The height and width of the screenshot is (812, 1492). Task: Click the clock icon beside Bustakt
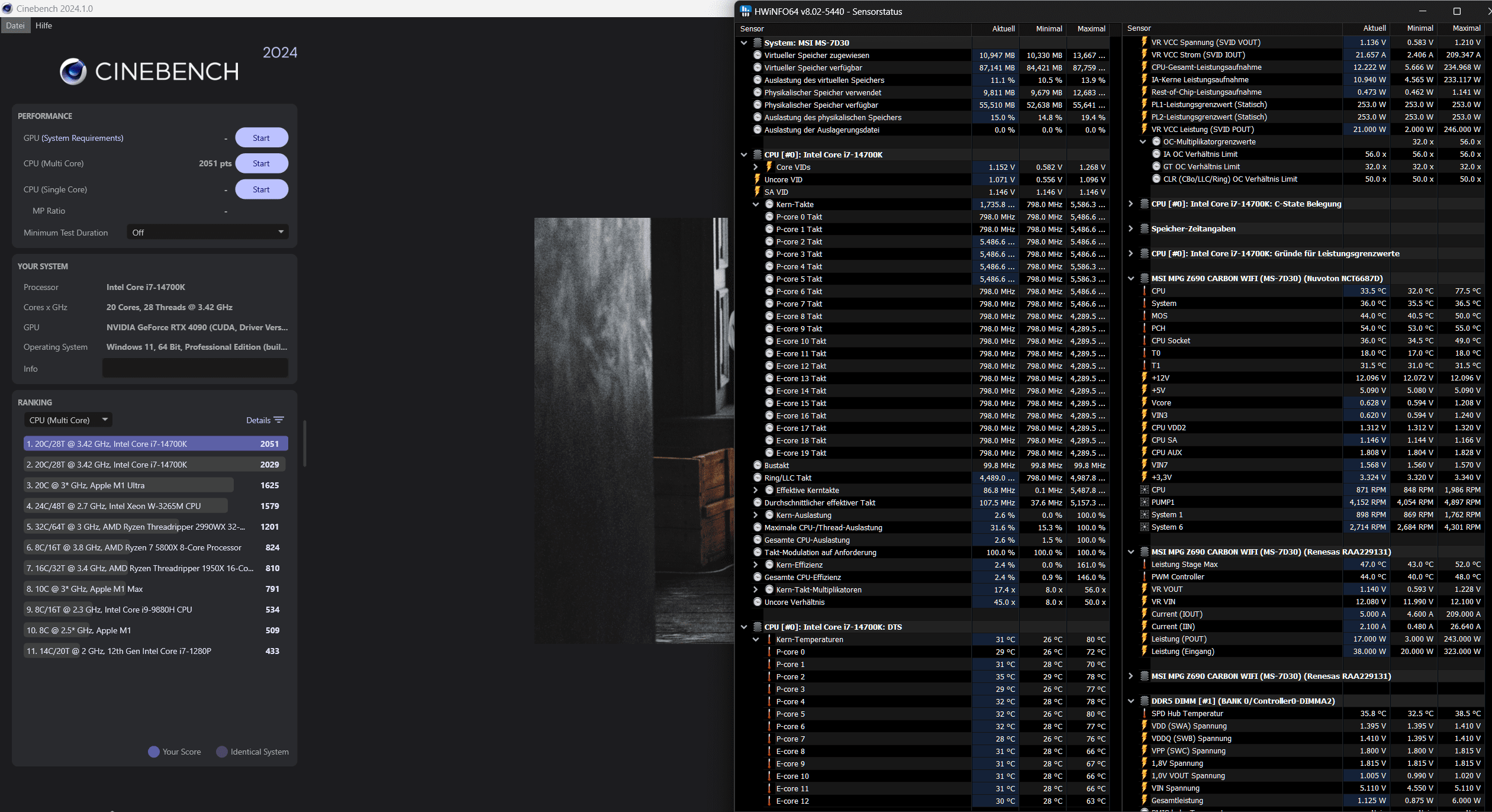click(757, 465)
